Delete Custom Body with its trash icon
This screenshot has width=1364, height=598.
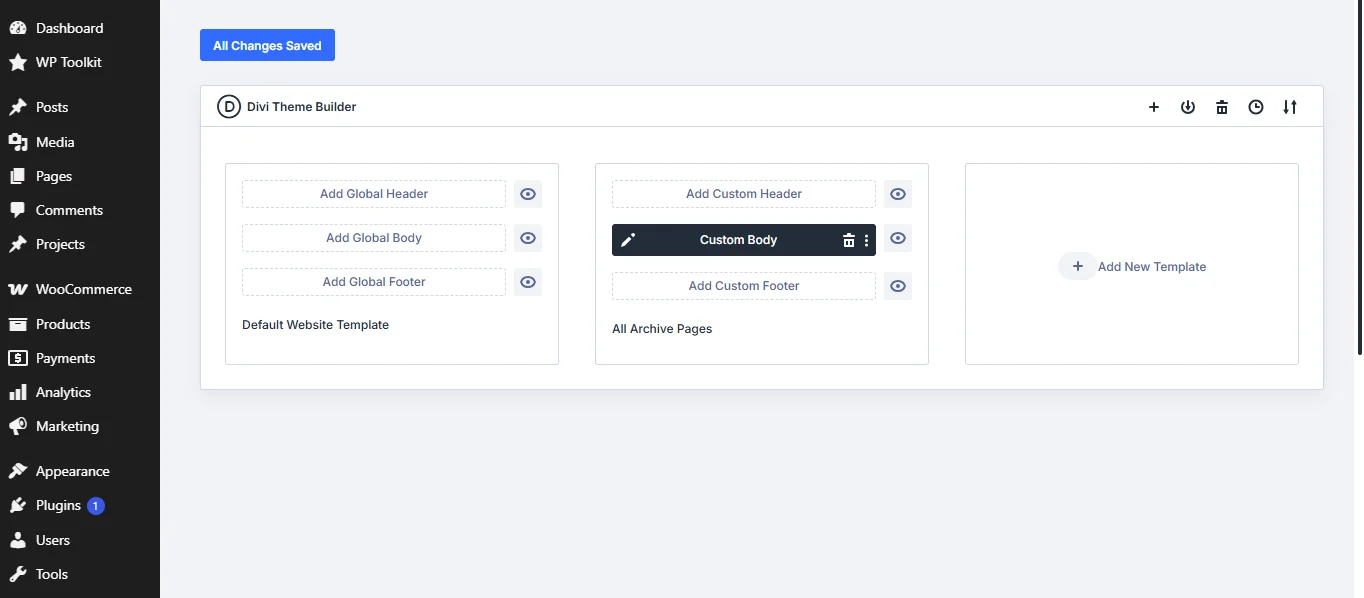[849, 240]
